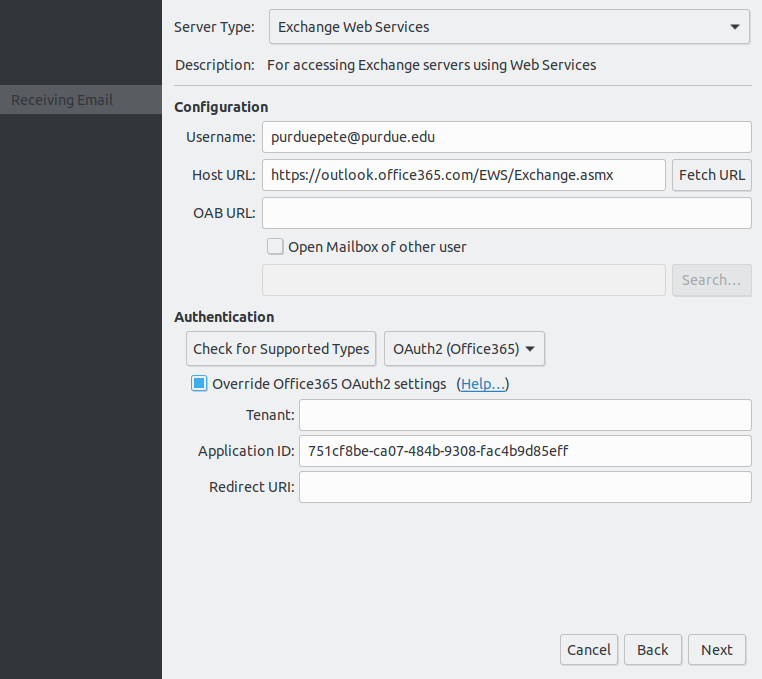Image resolution: width=762 pixels, height=679 pixels.
Task: Focus the Username field with purduepete@purdue.edu
Action: [506, 137]
